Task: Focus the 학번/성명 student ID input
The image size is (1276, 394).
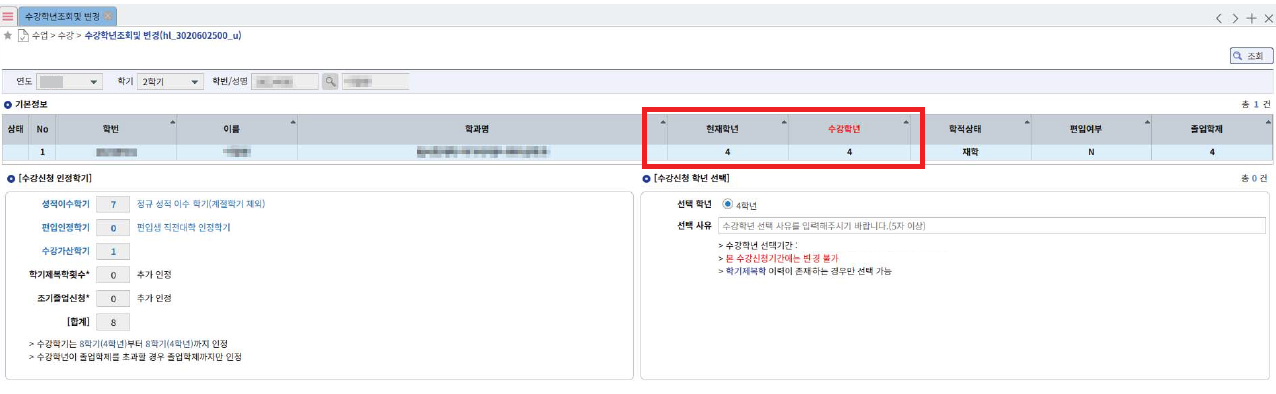Action: tap(285, 82)
